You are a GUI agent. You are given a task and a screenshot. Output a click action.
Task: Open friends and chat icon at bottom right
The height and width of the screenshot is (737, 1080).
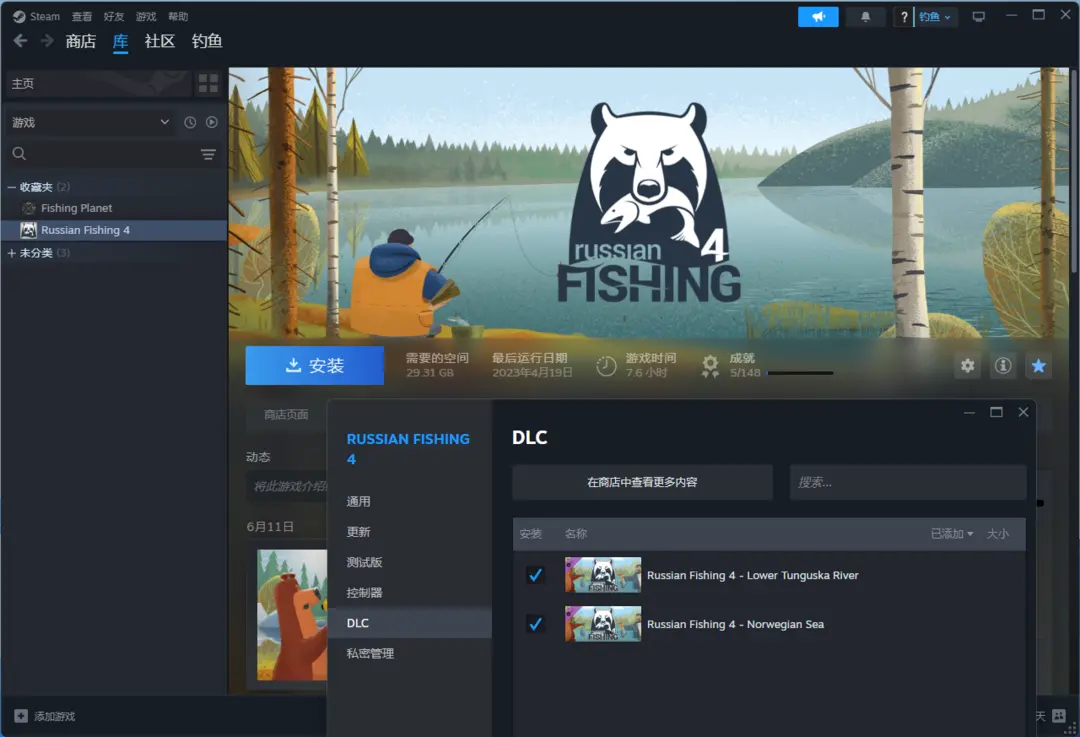tap(1059, 716)
